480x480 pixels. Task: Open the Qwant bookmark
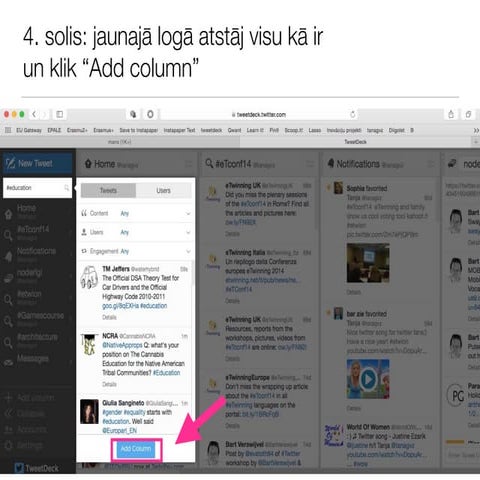click(234, 130)
